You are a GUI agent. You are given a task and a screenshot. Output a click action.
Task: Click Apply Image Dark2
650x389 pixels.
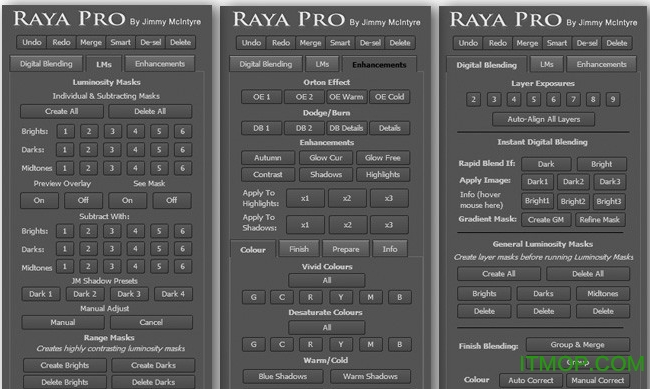(573, 182)
